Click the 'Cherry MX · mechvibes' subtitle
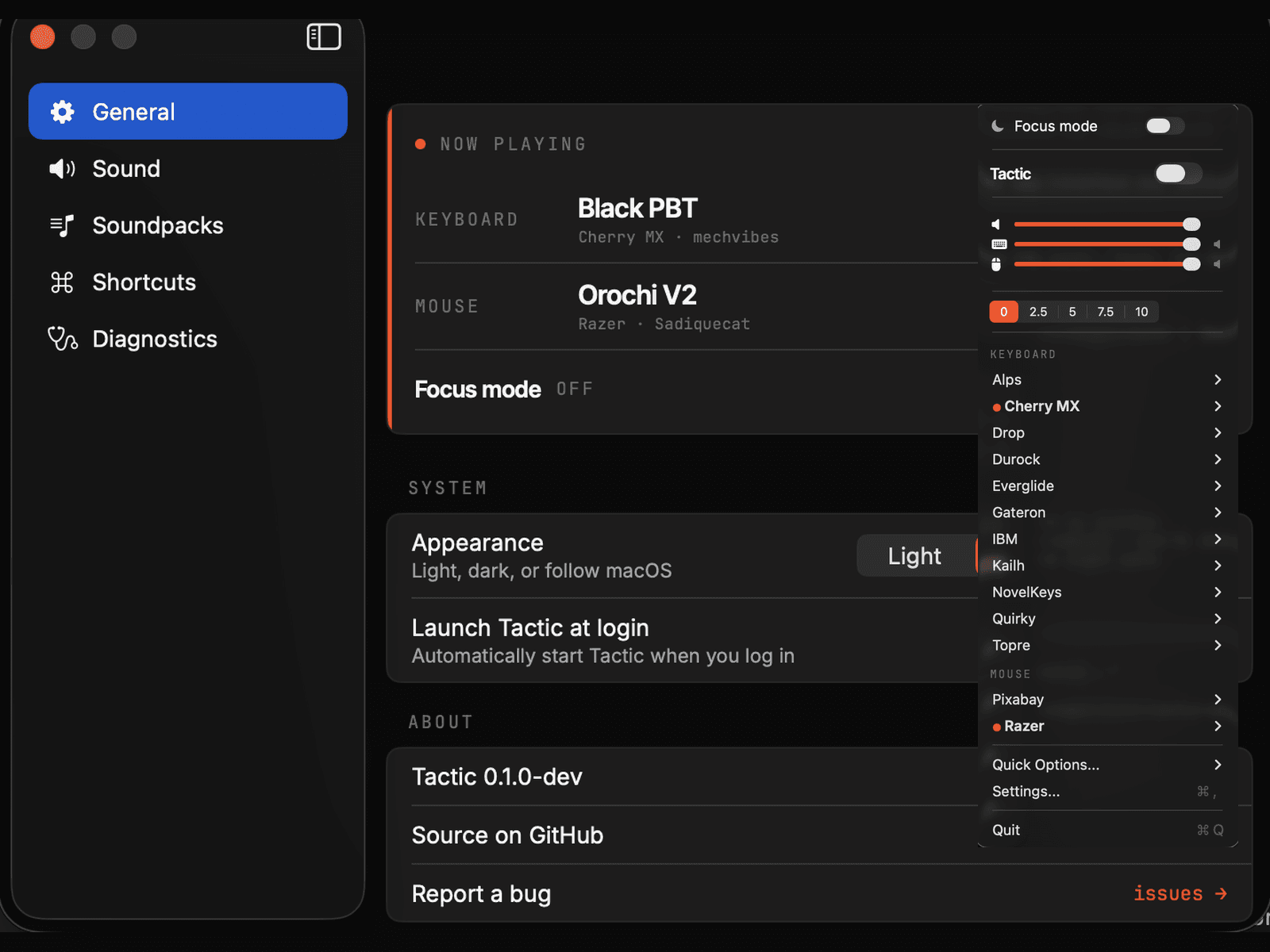1270x952 pixels. pyautogui.click(x=679, y=237)
